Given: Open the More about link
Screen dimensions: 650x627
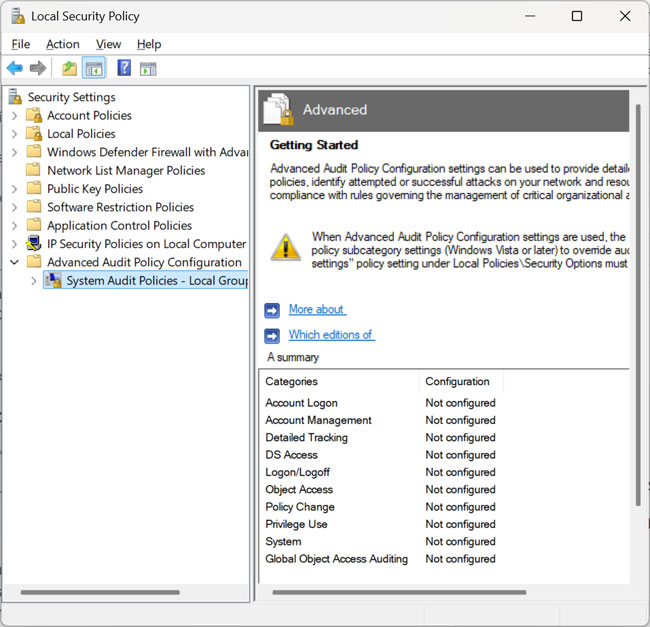Looking at the screenshot, I should [x=317, y=309].
